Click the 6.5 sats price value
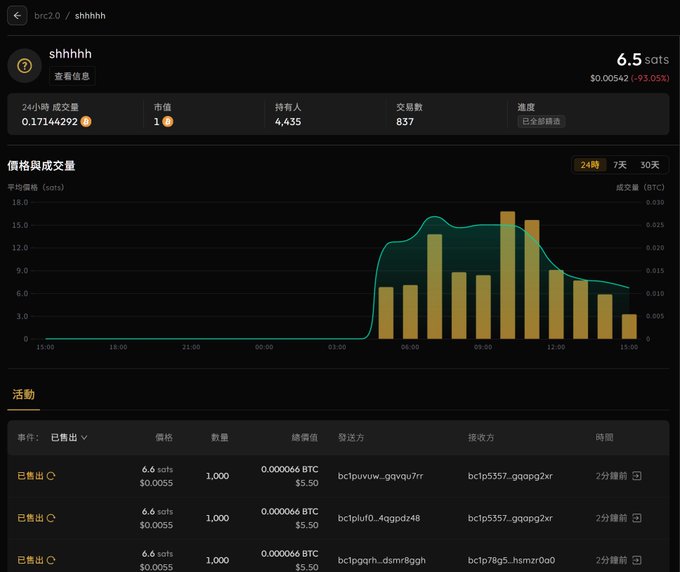680x572 pixels. [642, 59]
